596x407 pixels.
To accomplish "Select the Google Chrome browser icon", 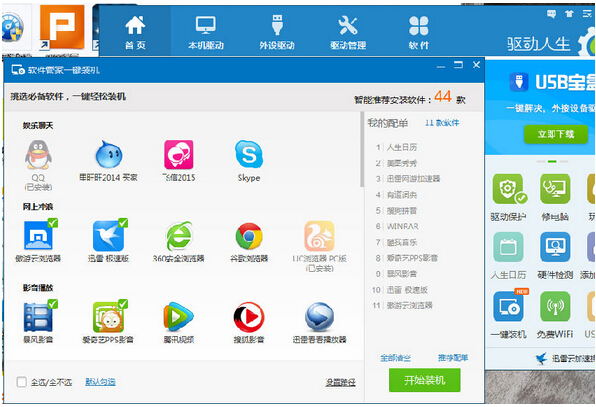I will pos(249,236).
